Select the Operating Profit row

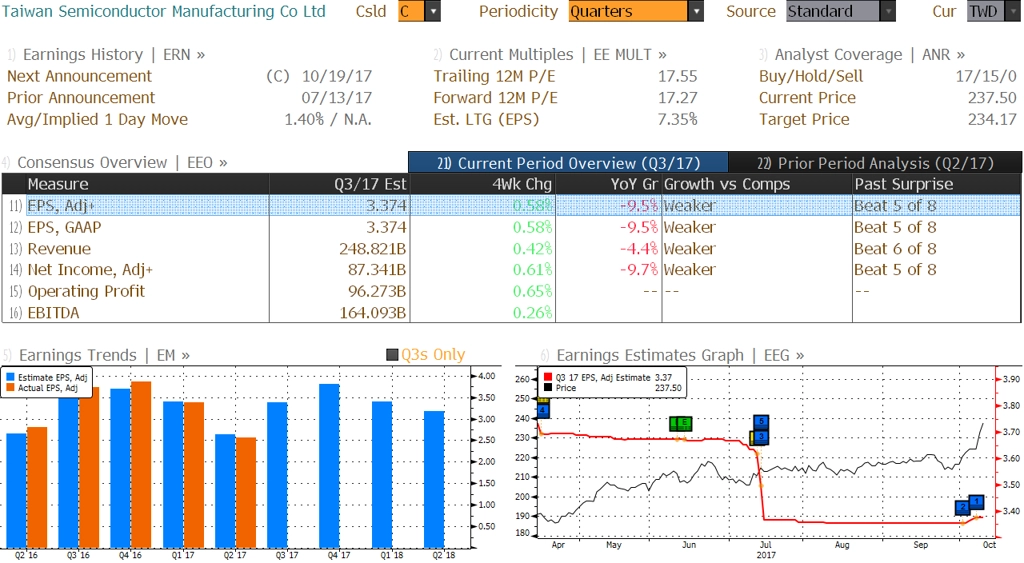pyautogui.click(x=511, y=291)
